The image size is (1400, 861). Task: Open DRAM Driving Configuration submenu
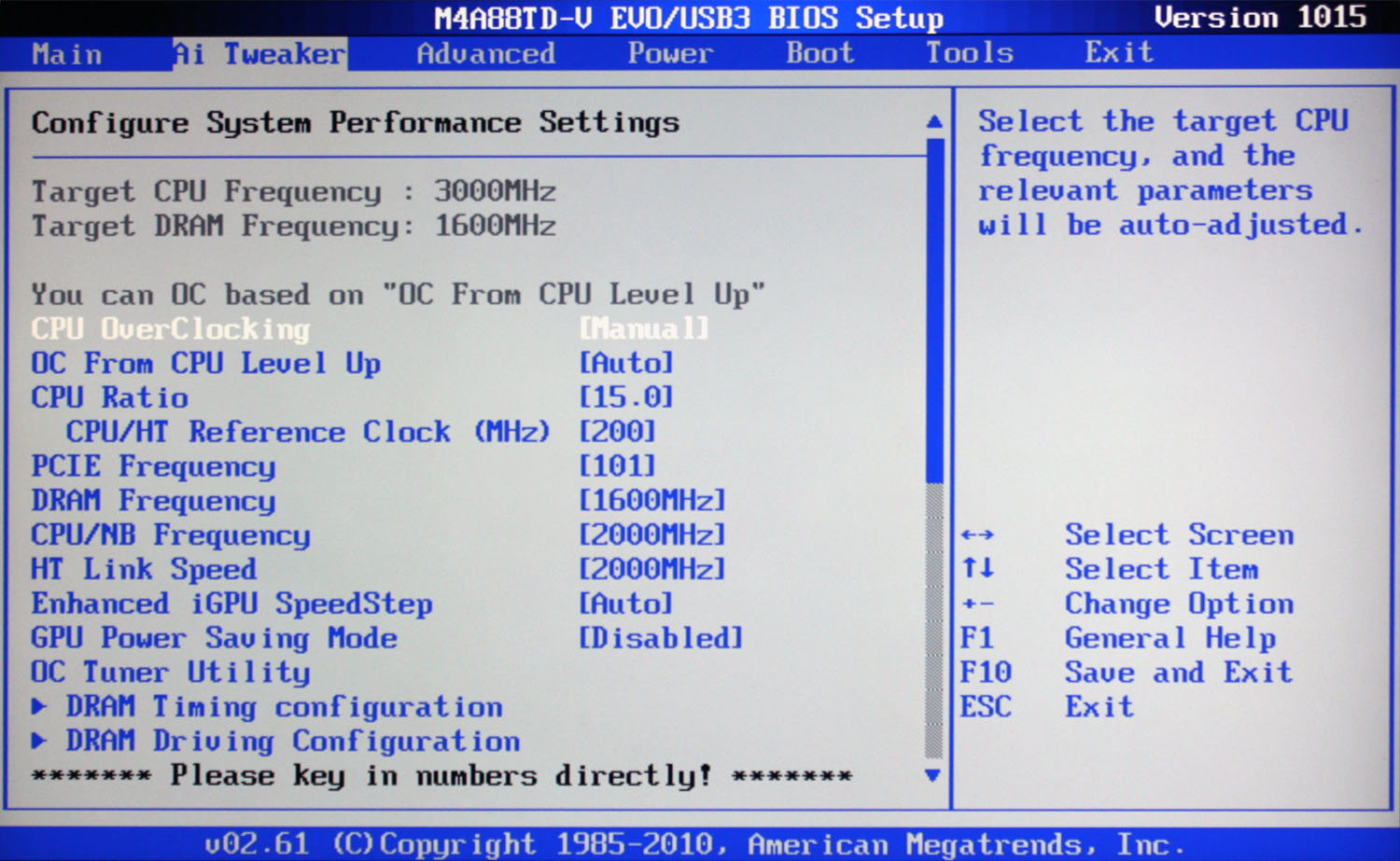293,743
